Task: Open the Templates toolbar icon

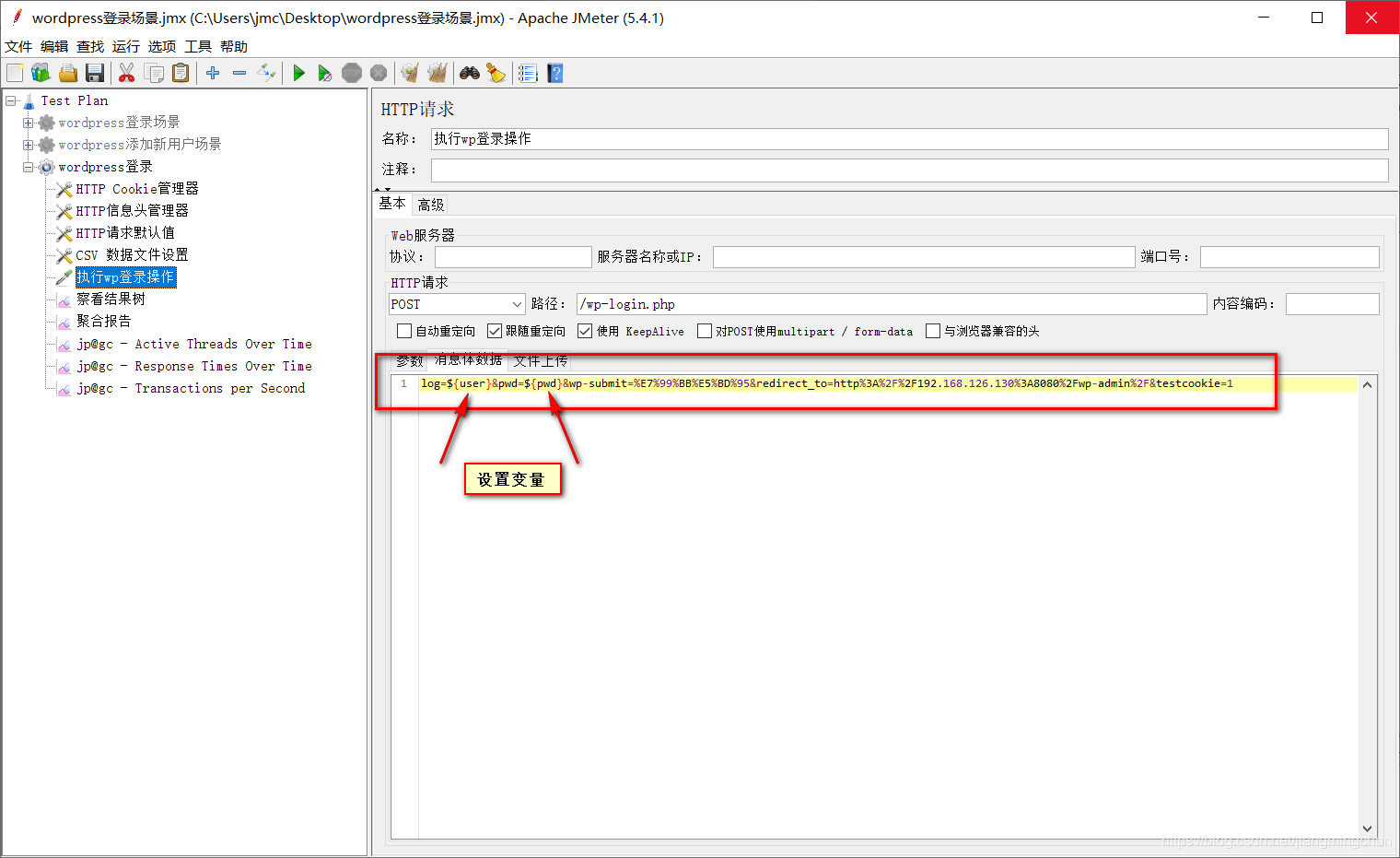Action: click(41, 73)
